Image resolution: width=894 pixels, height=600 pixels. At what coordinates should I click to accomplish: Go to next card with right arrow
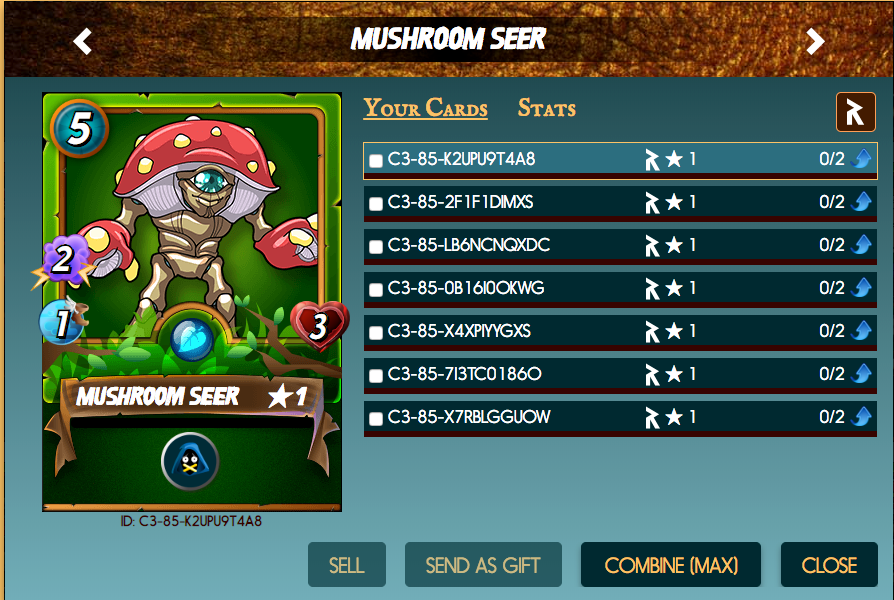[815, 41]
